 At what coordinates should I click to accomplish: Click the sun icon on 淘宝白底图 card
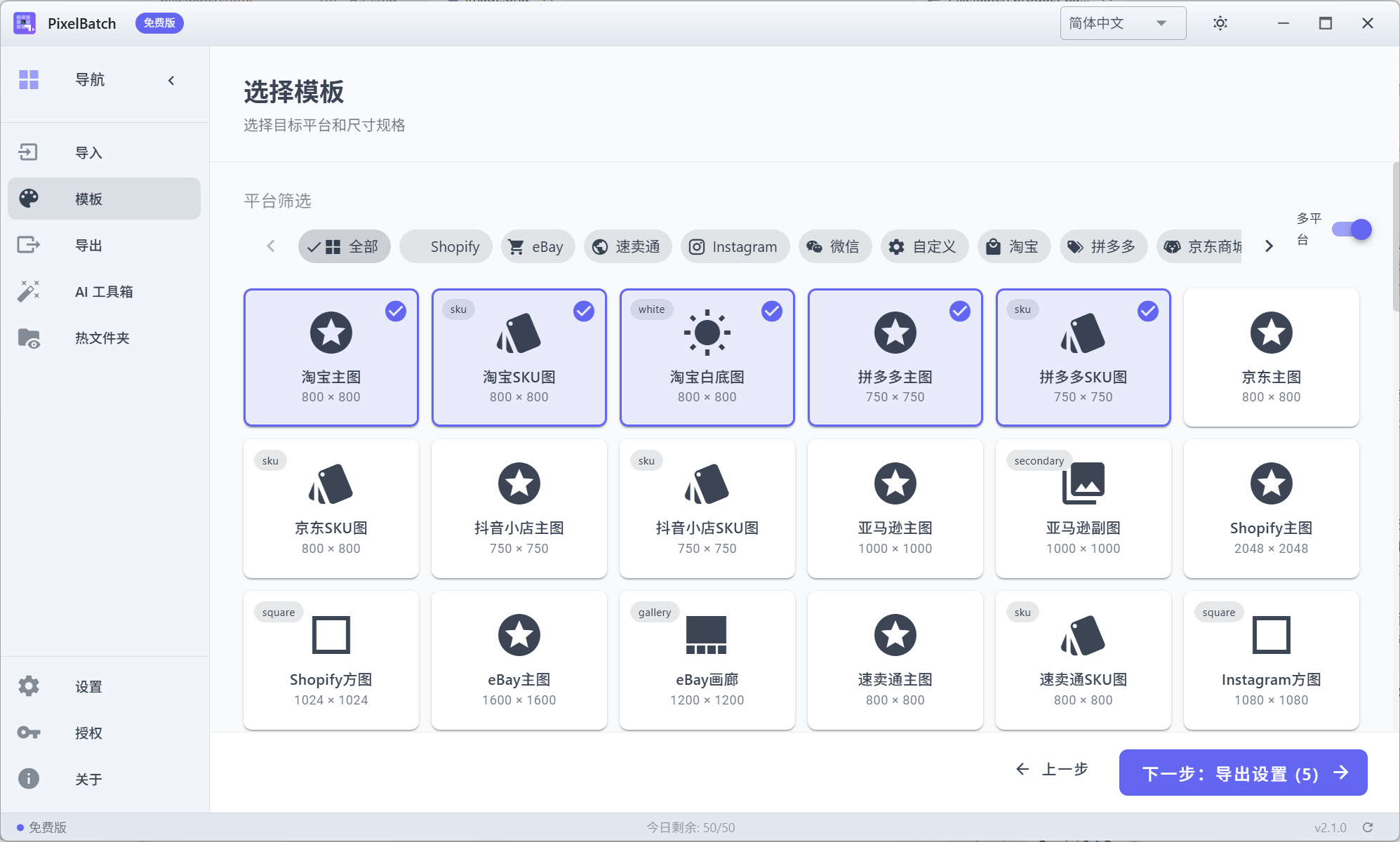coord(707,333)
